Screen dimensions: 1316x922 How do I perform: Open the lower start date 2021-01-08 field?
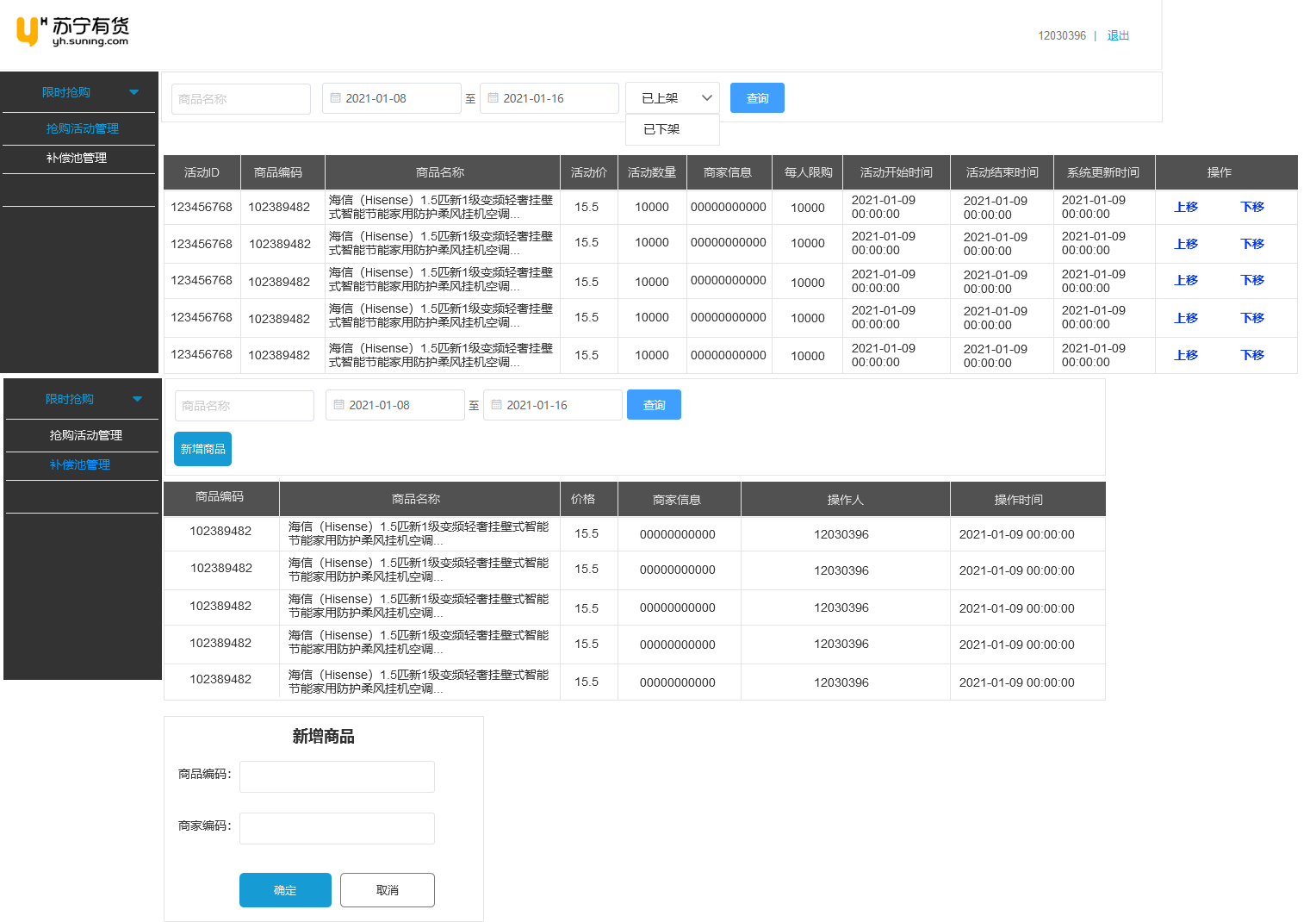click(x=395, y=405)
